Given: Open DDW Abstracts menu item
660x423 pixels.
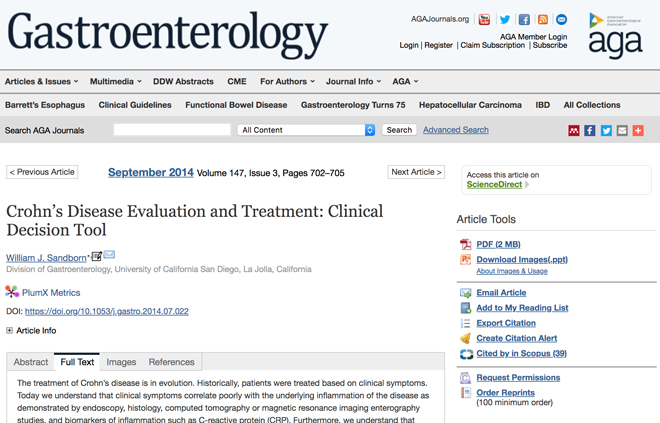Looking at the screenshot, I should 183,81.
